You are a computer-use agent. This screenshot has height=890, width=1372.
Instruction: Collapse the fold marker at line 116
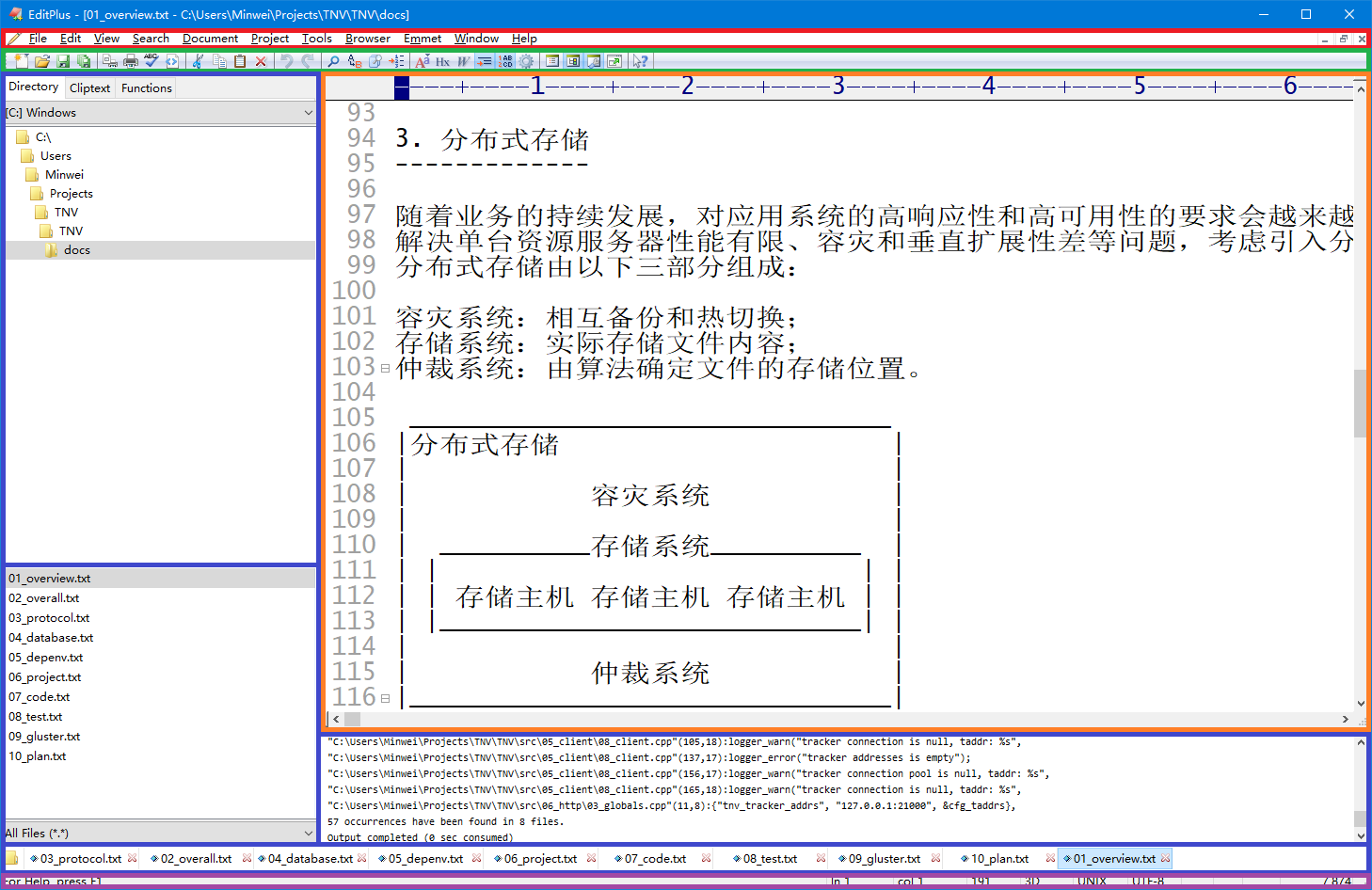click(x=385, y=699)
